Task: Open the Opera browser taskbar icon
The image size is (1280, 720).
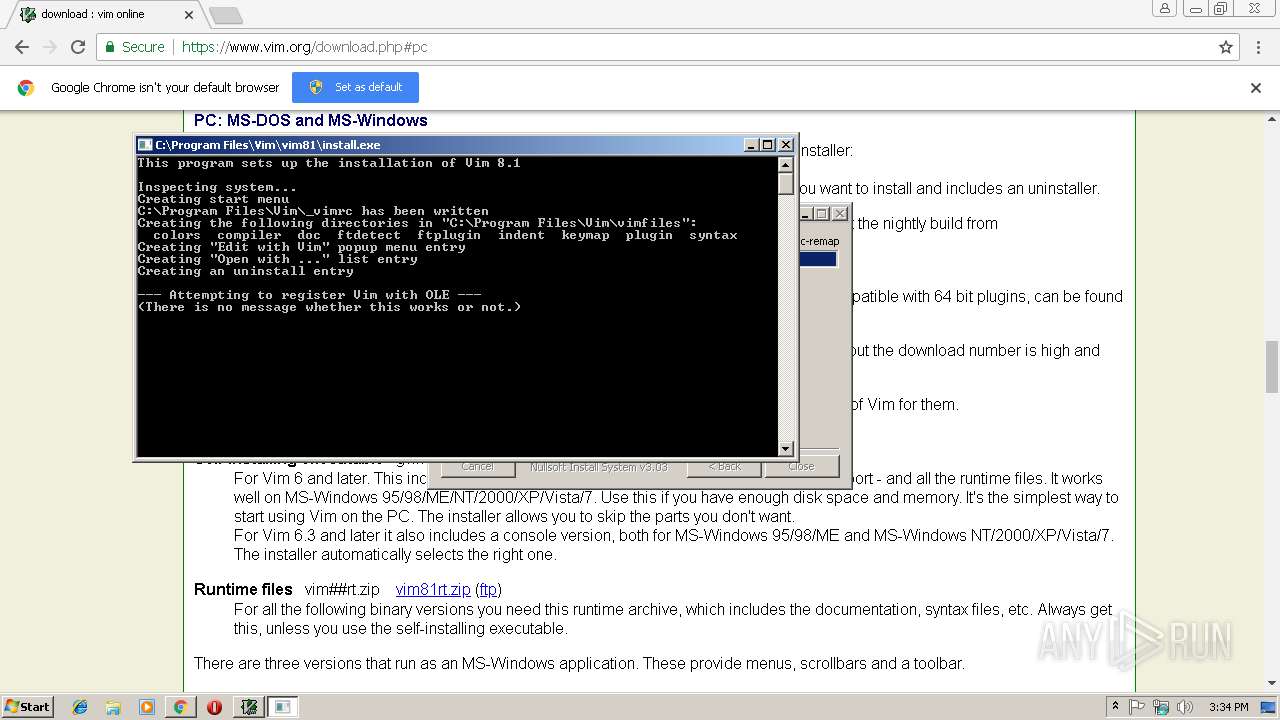Action: (214, 707)
